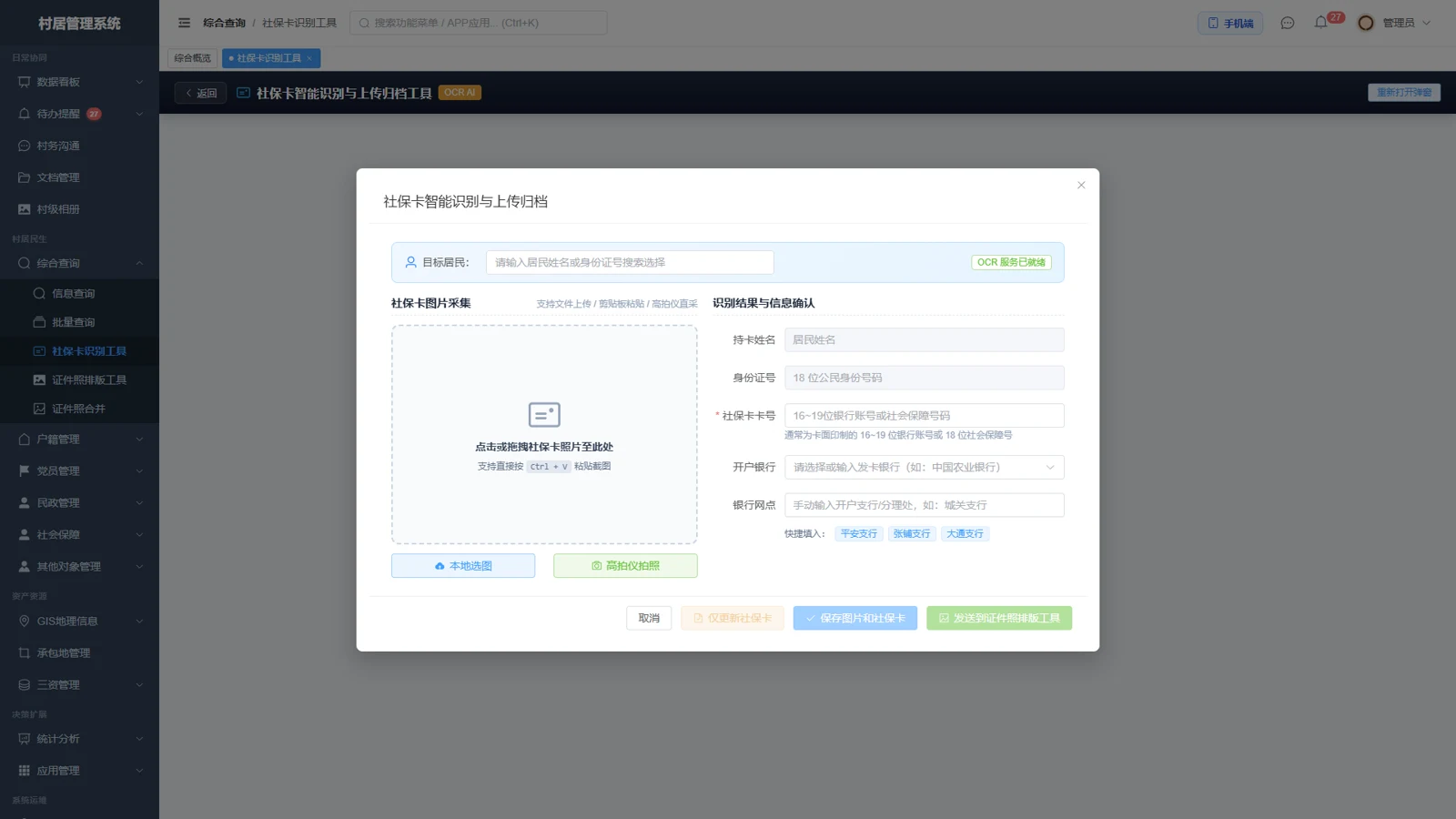
Task: Select the 张铺支行 quick-fill tag
Action: click(x=912, y=534)
